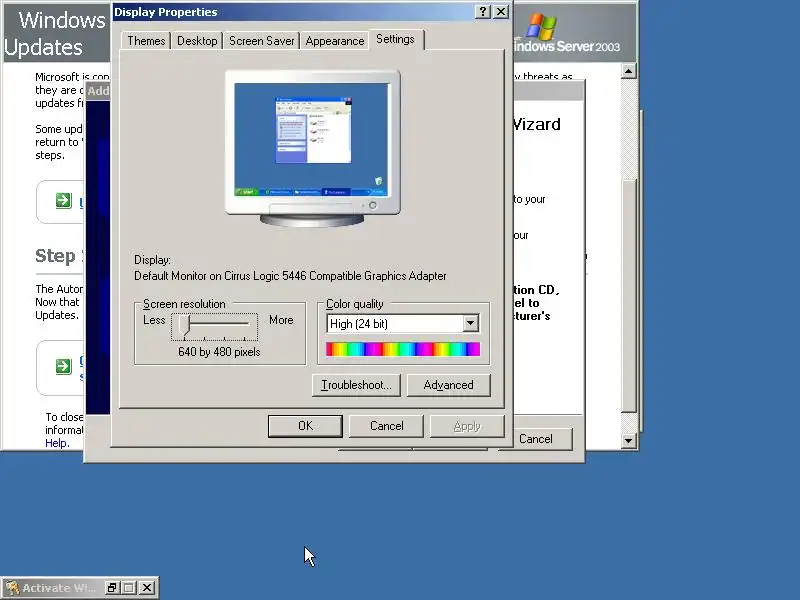
Task: Click the Cirrus Logic adapter description text
Action: coord(290,276)
